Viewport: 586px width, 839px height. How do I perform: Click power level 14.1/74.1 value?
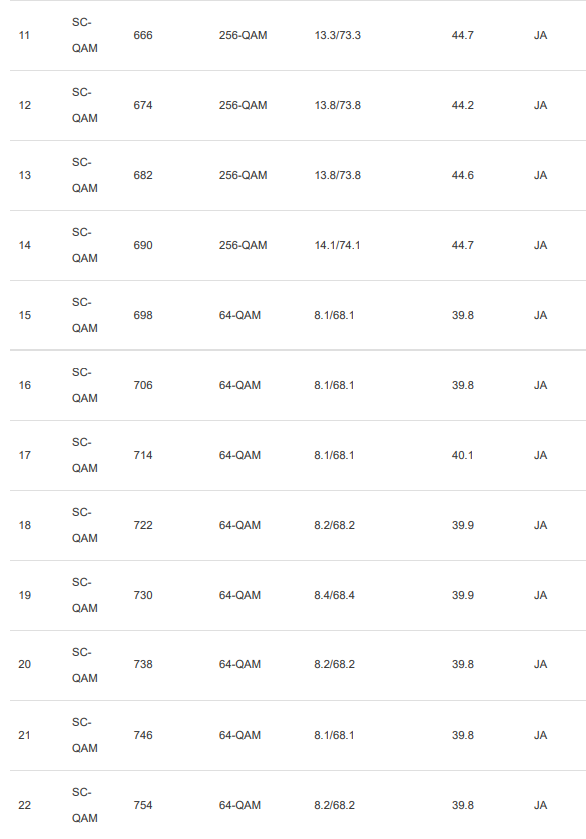[x=337, y=246]
